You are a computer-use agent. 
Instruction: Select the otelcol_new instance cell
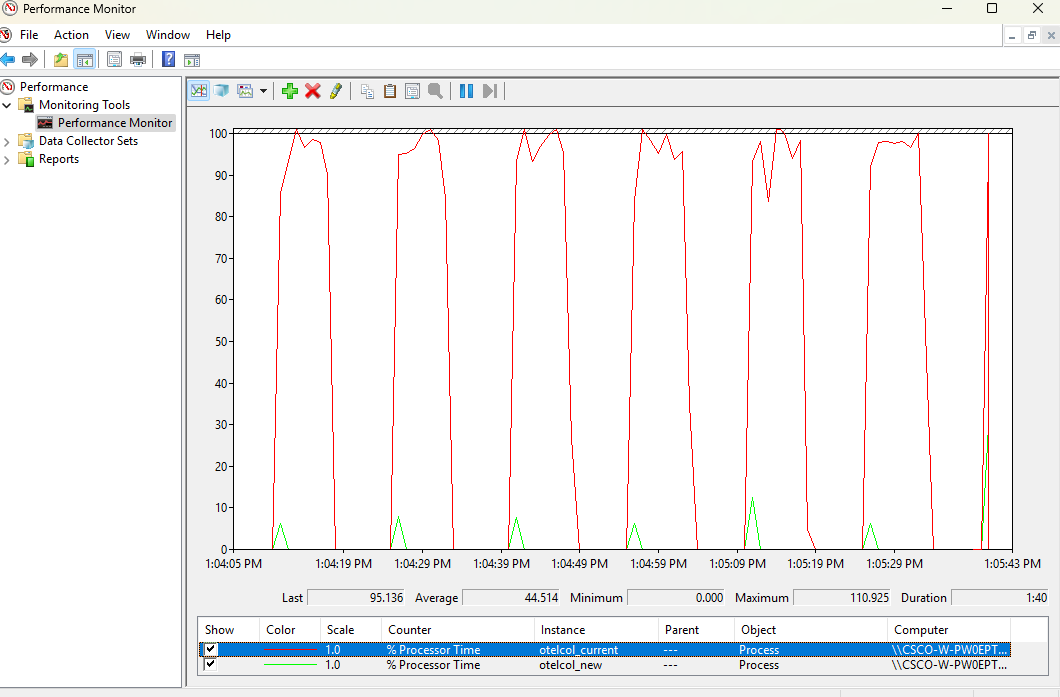(x=571, y=665)
